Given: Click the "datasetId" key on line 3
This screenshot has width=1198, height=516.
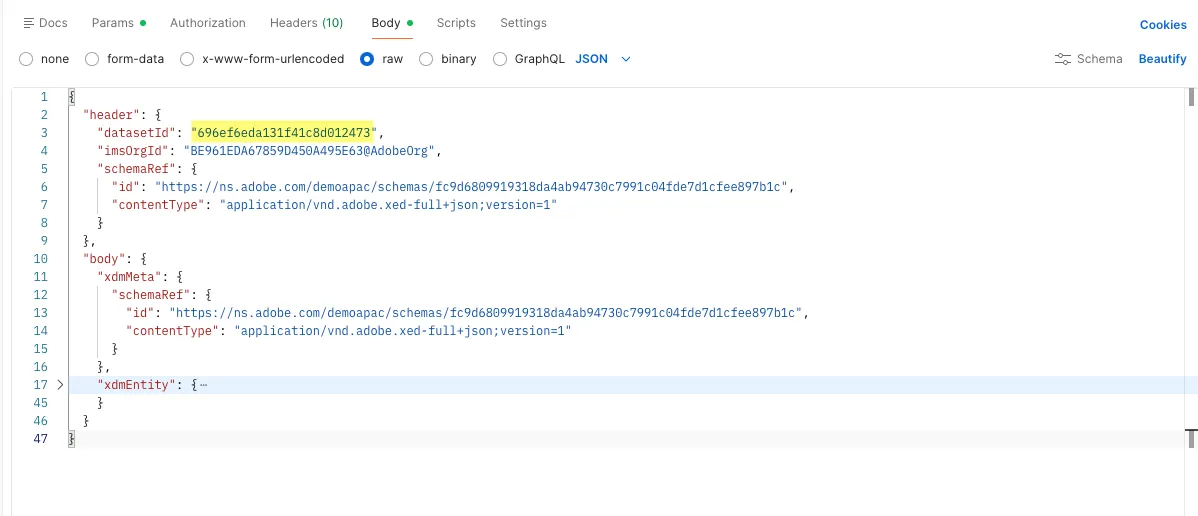Looking at the screenshot, I should coord(136,132).
